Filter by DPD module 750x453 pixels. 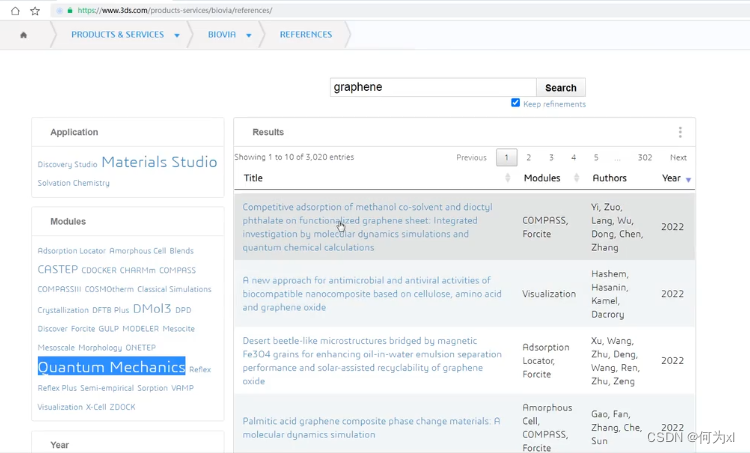[183, 310]
